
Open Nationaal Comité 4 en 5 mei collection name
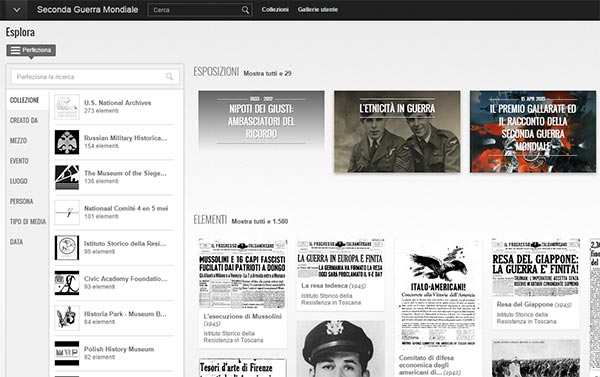tap(126, 208)
